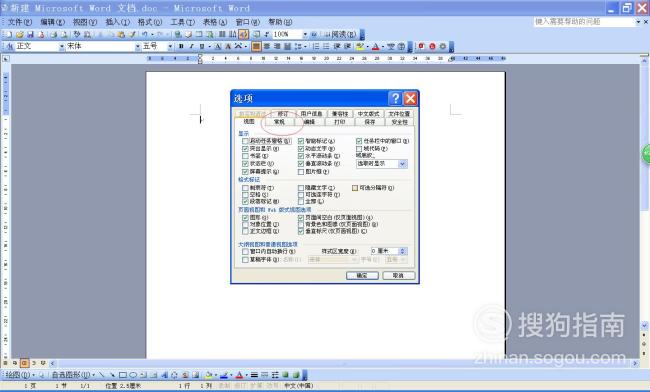The width and height of the screenshot is (650, 392).
Task: Click the Line Color swatch in Drawing toolbar
Action: (x=224, y=375)
